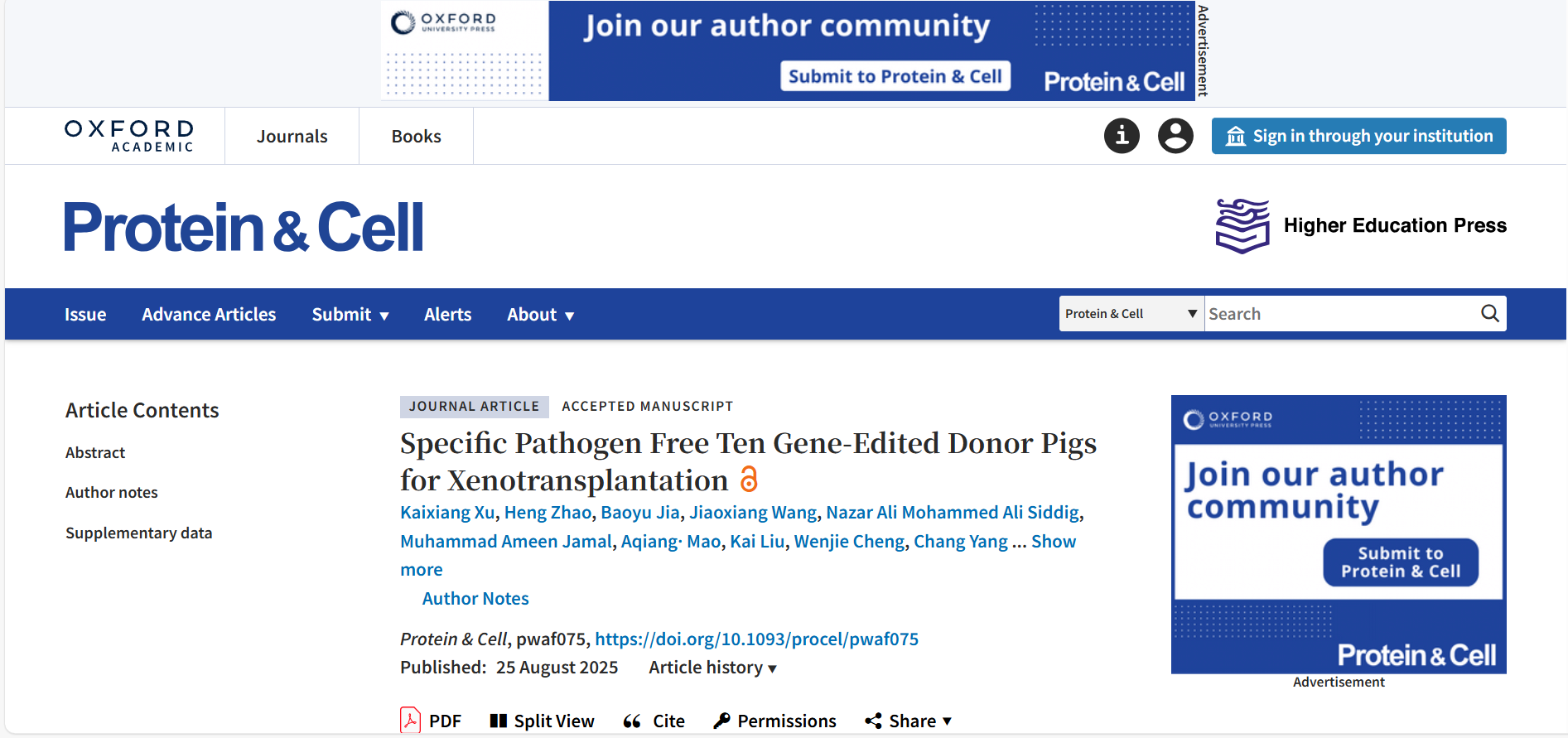Click the search magnifier icon
Image resolution: width=1568 pixels, height=738 pixels.
click(x=1489, y=313)
